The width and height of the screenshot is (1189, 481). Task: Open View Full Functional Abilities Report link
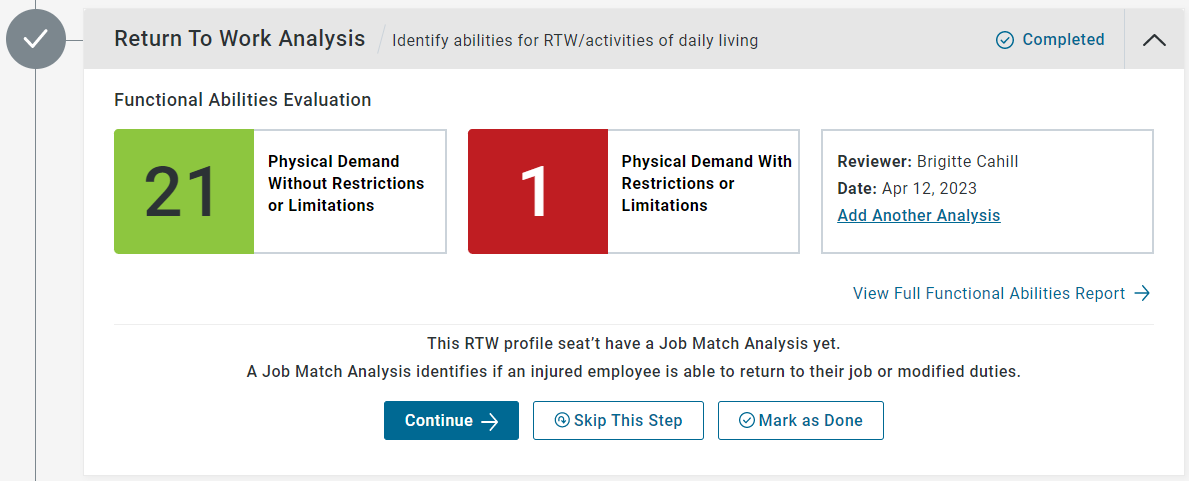[x=1002, y=294]
